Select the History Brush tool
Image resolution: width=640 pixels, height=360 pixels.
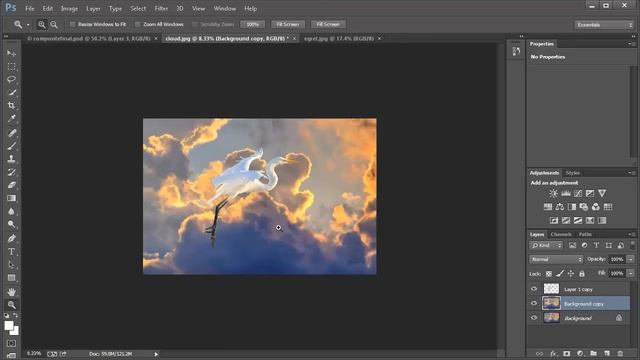coord(11,172)
